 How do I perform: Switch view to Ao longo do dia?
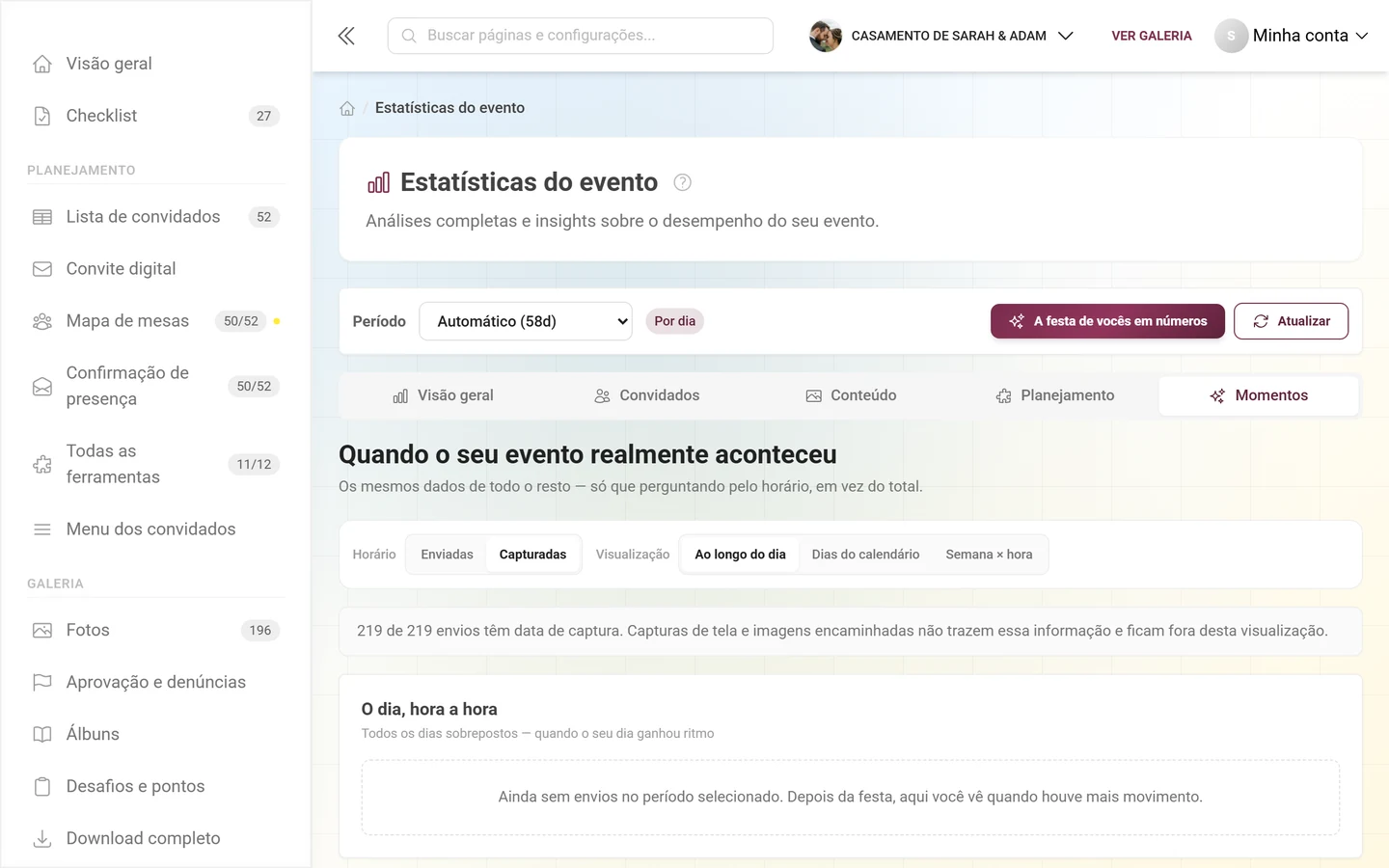coord(740,555)
